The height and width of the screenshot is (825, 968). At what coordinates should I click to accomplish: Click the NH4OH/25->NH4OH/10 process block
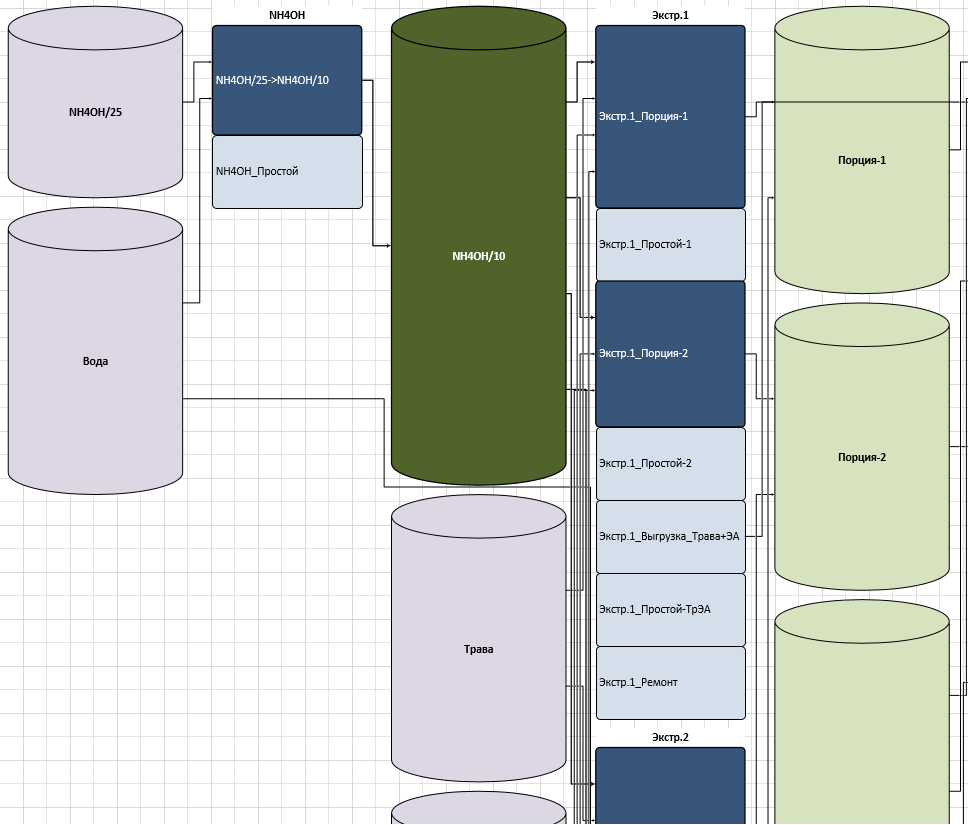point(287,80)
